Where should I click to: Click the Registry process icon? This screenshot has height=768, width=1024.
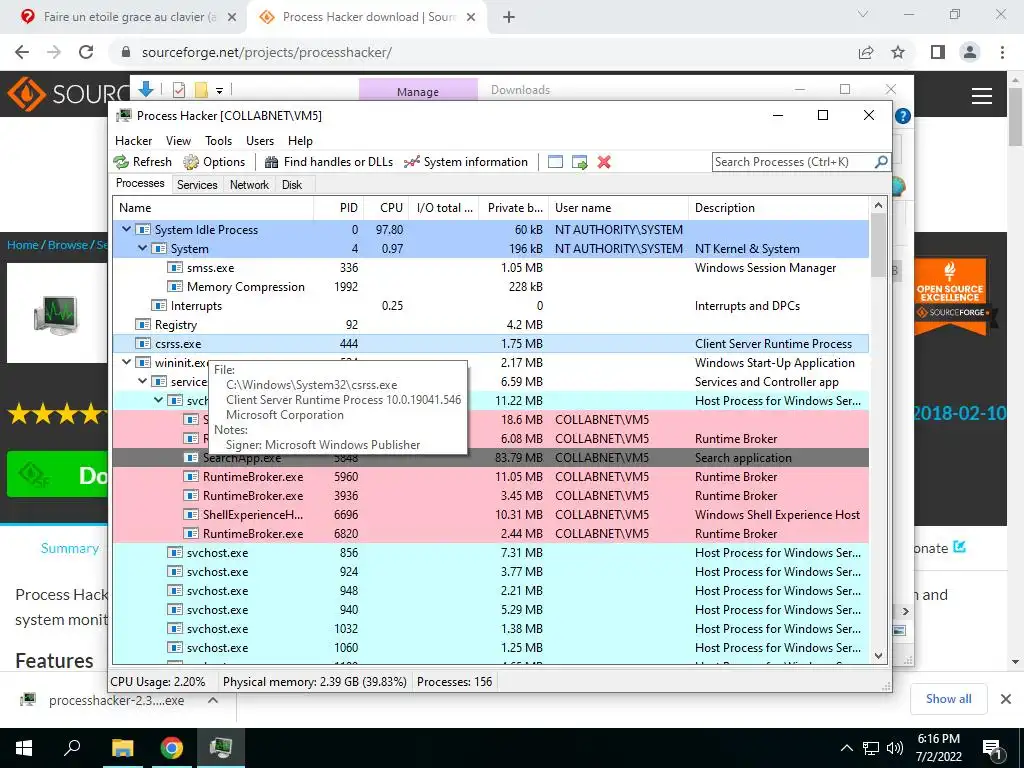pos(142,325)
